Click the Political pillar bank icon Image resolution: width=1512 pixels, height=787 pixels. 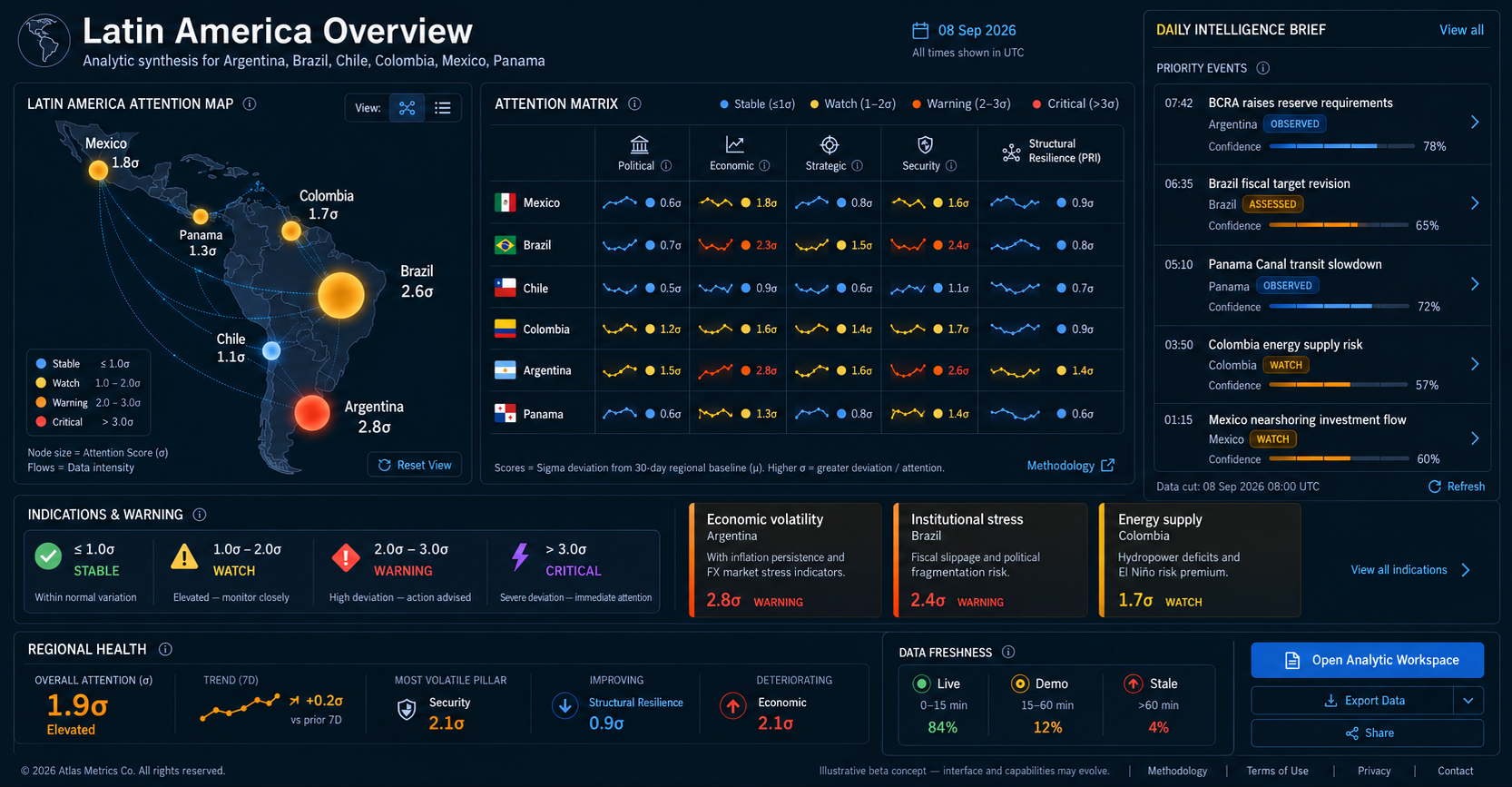(640, 145)
